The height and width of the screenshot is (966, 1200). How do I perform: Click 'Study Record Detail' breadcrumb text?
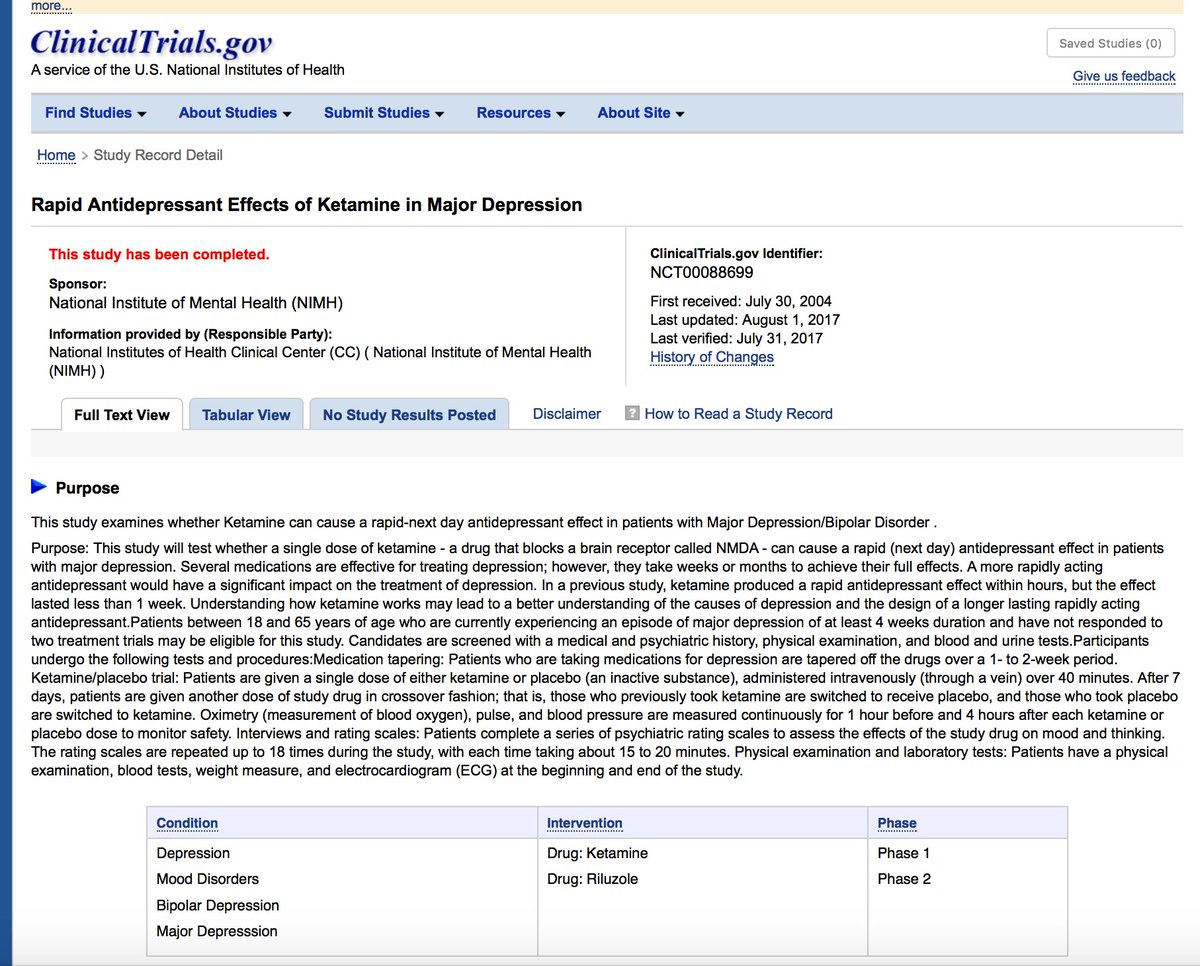(x=158, y=155)
